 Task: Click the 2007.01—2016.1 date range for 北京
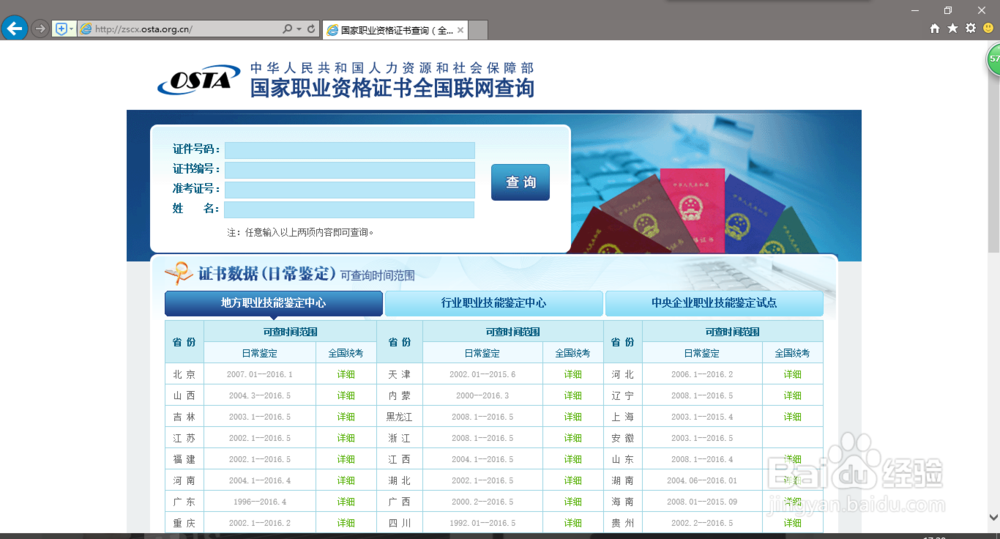[260, 374]
